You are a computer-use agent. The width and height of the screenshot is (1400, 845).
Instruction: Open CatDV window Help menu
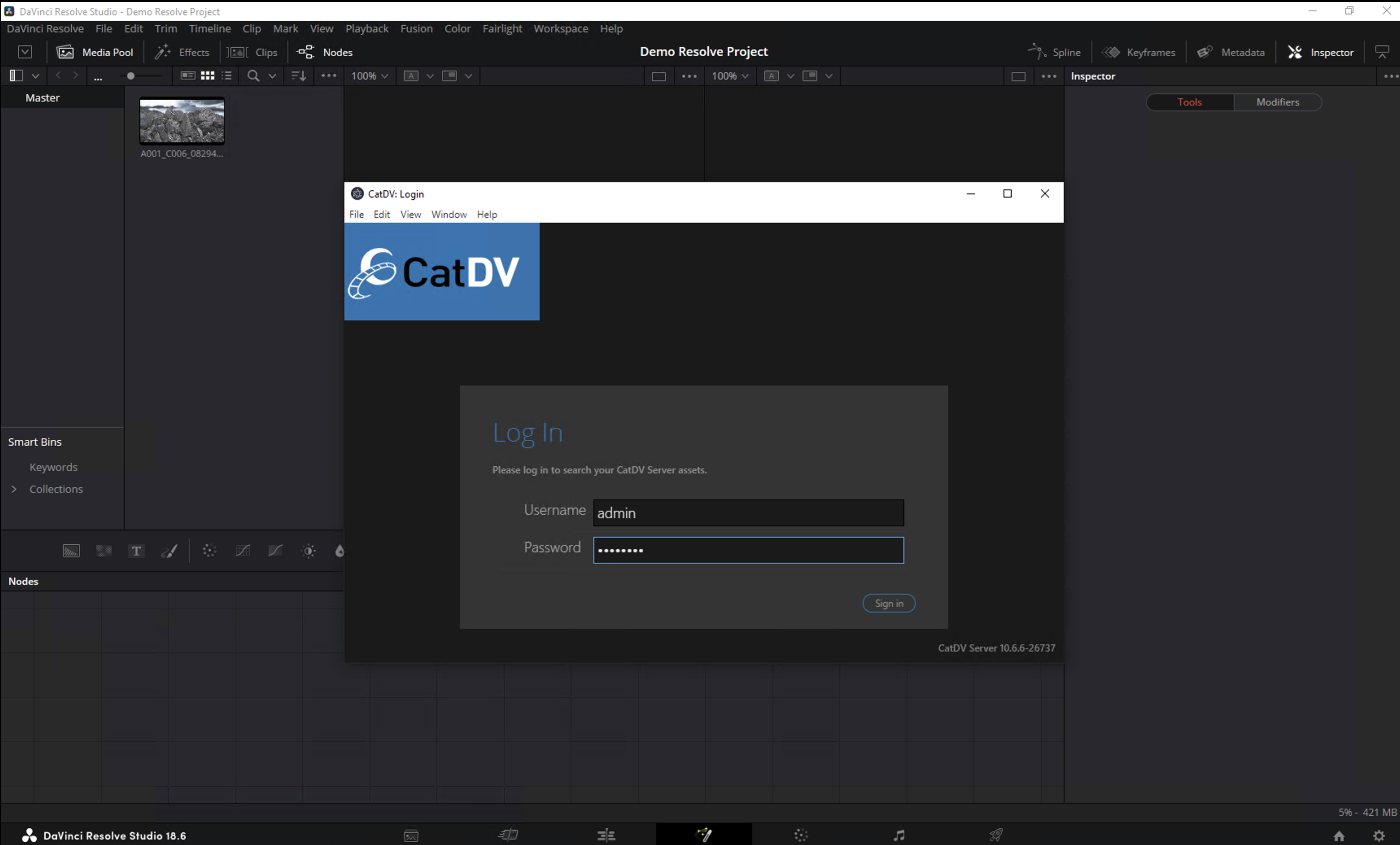click(487, 214)
